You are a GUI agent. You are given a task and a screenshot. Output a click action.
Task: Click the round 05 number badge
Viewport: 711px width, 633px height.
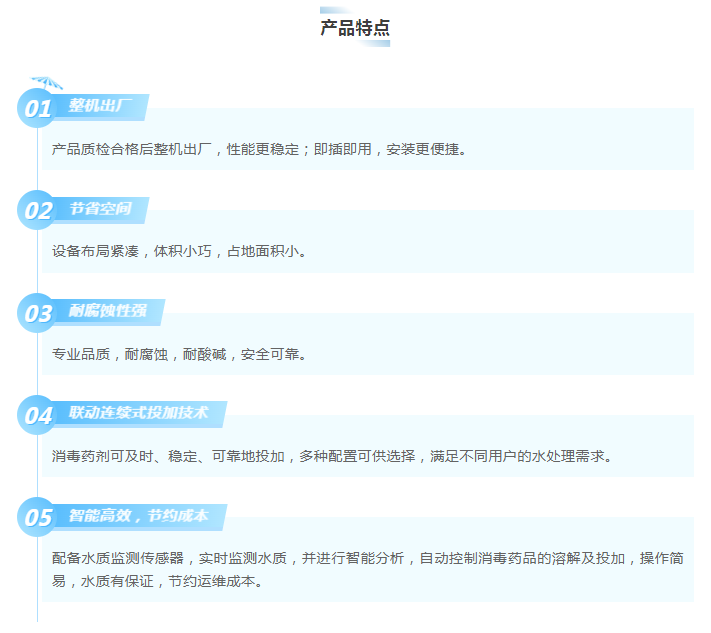pyautogui.click(x=38, y=517)
